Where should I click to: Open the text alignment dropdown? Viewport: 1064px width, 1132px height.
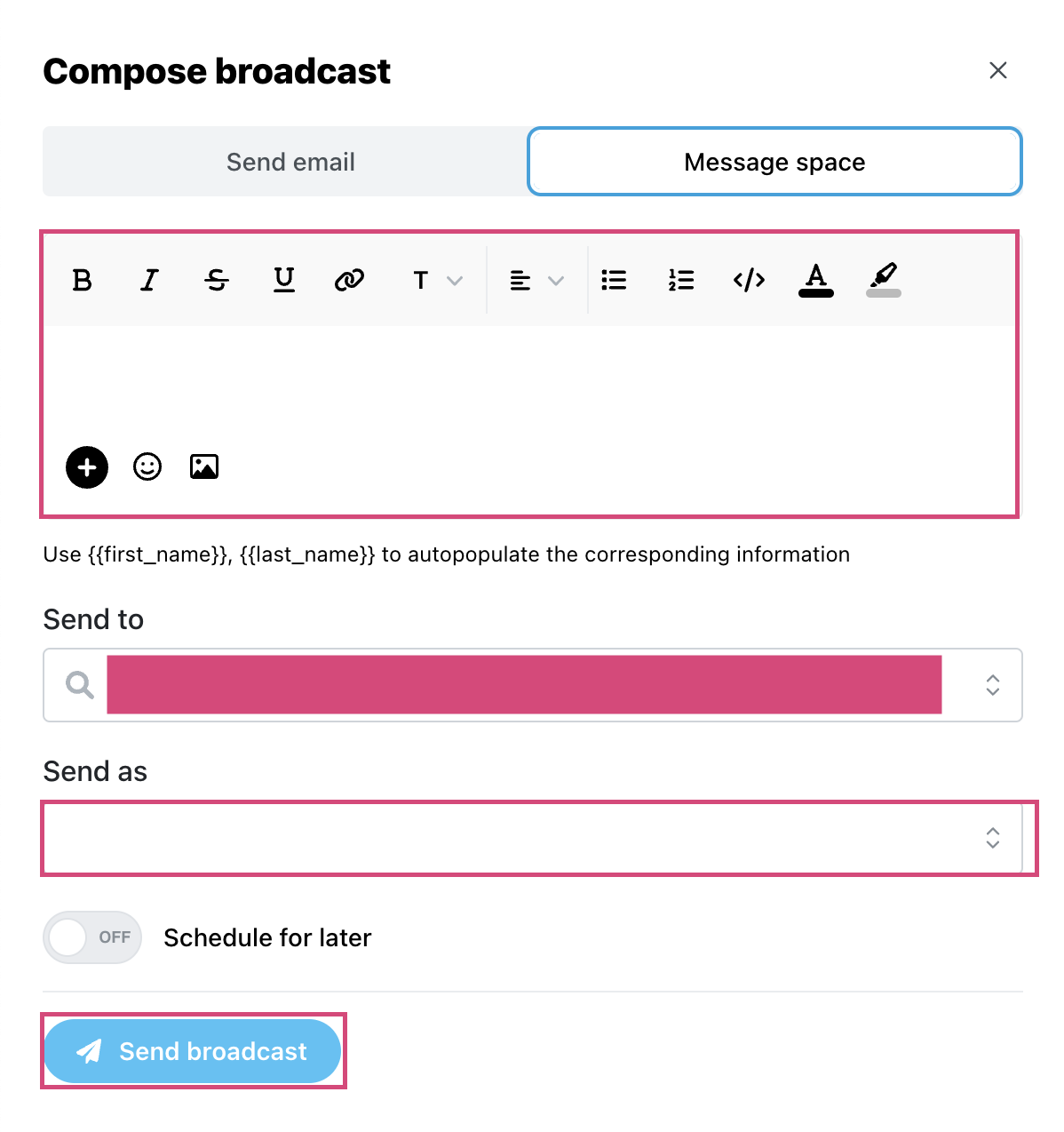click(537, 281)
